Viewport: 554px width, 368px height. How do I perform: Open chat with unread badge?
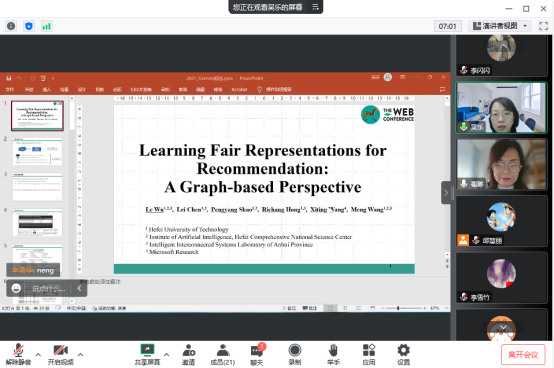257,355
